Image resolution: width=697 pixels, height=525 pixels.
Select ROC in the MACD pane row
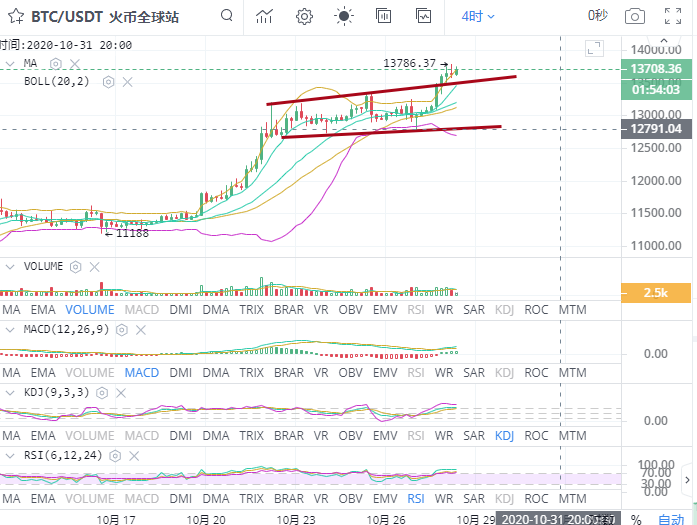point(536,373)
